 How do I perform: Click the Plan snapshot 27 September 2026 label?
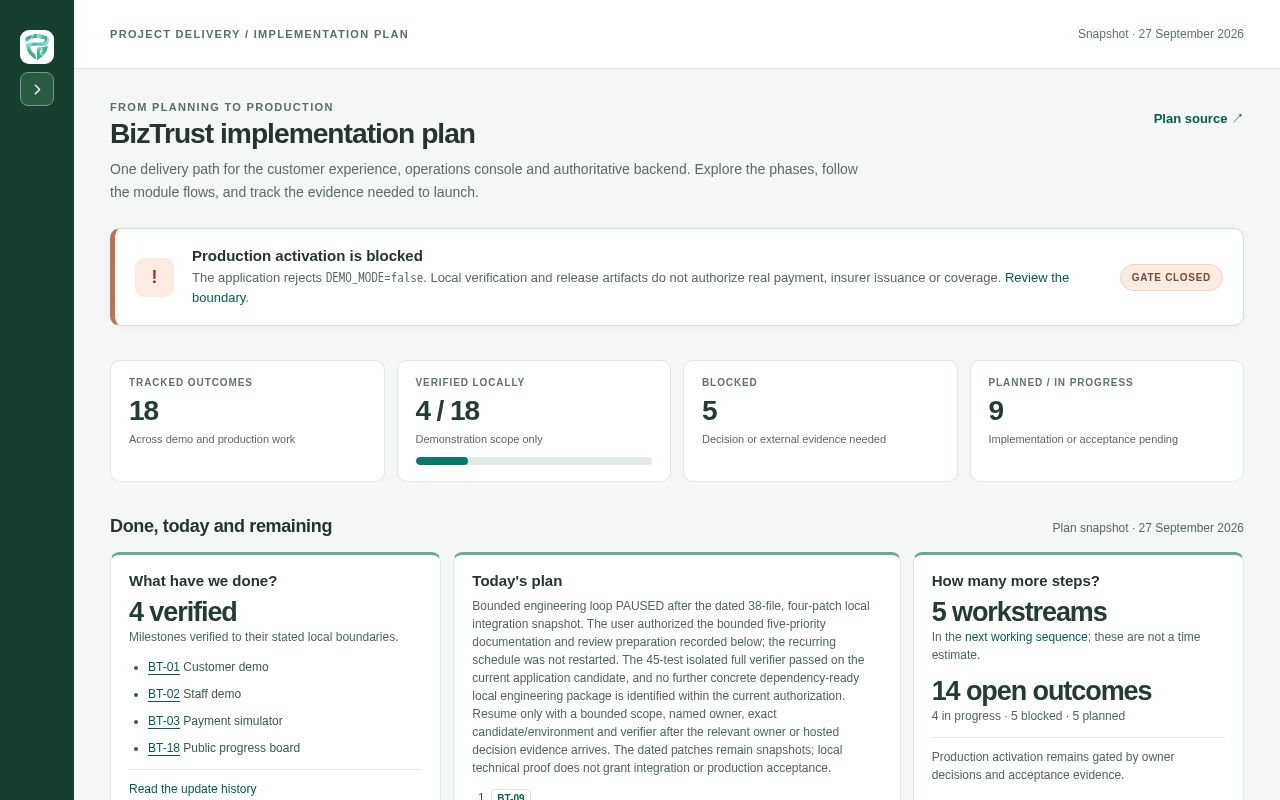[1148, 528]
